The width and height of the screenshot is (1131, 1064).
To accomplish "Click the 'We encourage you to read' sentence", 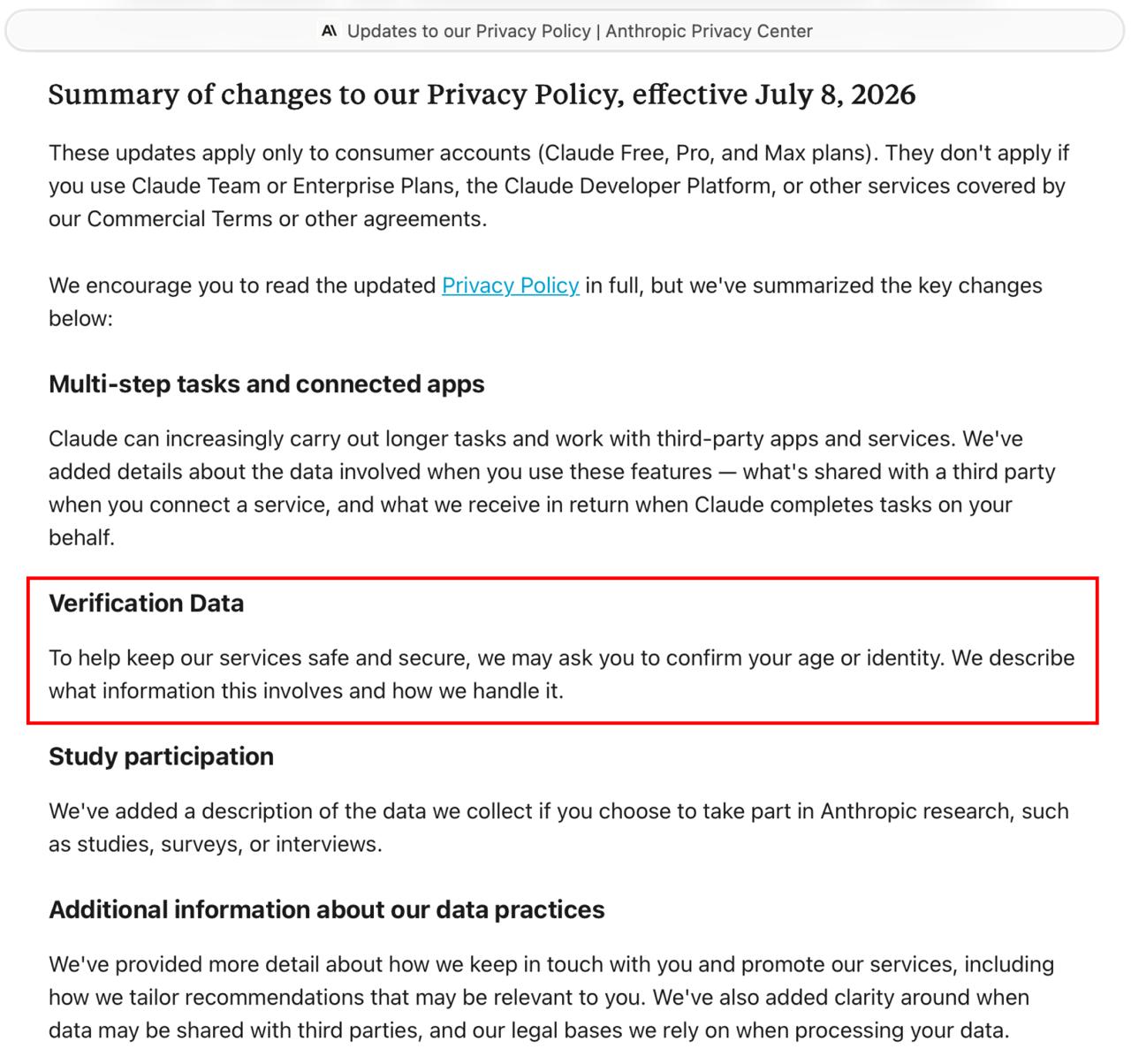I will 545,301.
